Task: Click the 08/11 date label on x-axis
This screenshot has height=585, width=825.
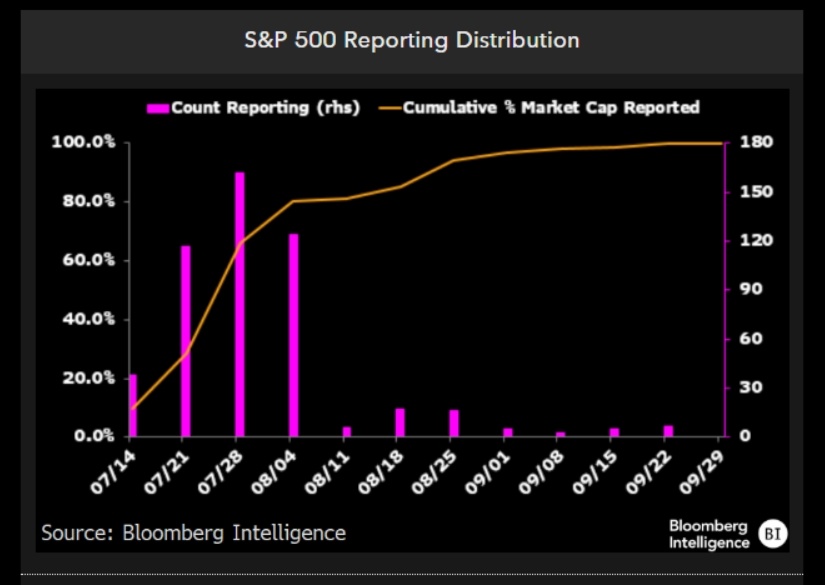Action: point(327,473)
